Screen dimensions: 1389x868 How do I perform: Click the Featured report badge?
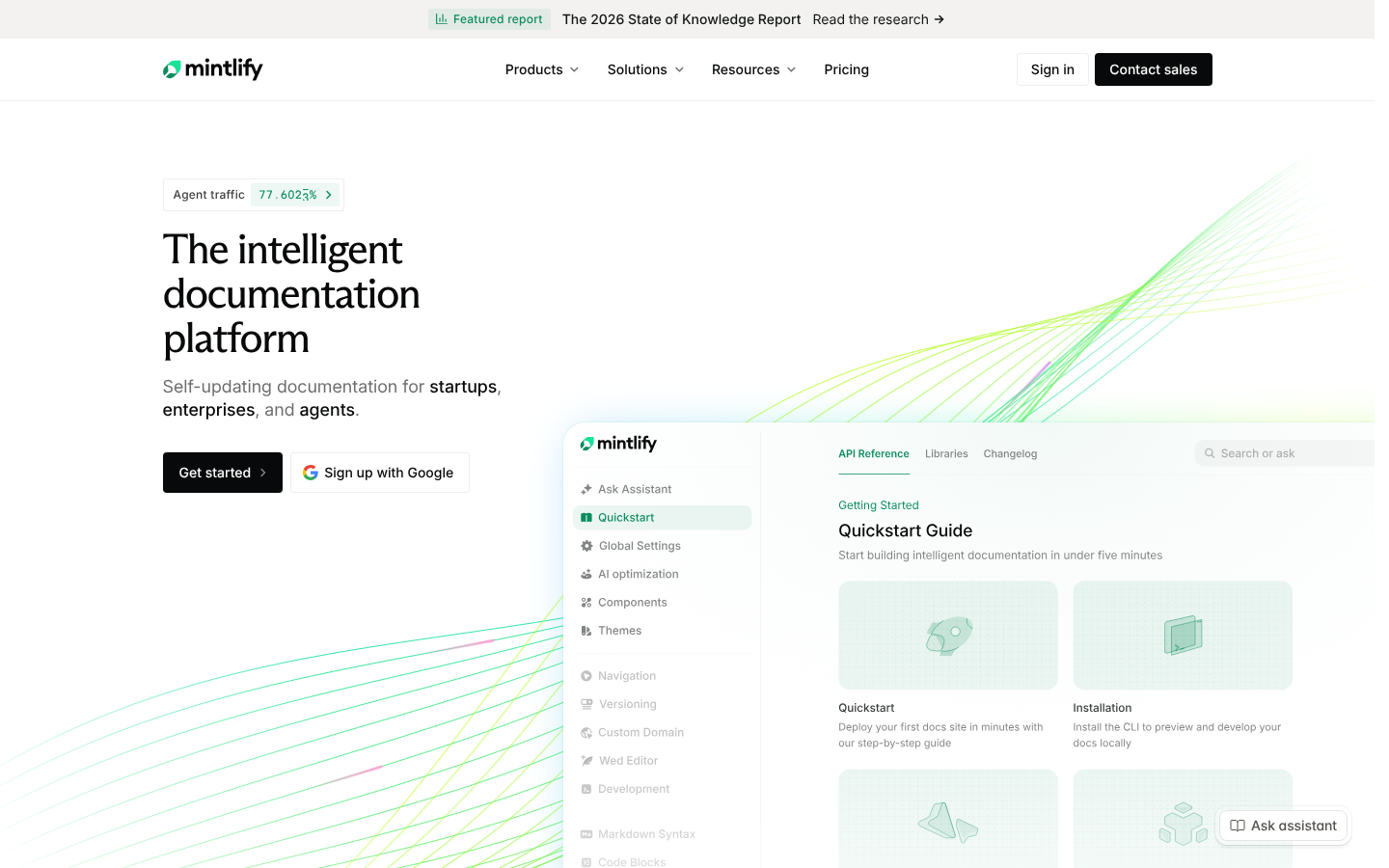[489, 19]
